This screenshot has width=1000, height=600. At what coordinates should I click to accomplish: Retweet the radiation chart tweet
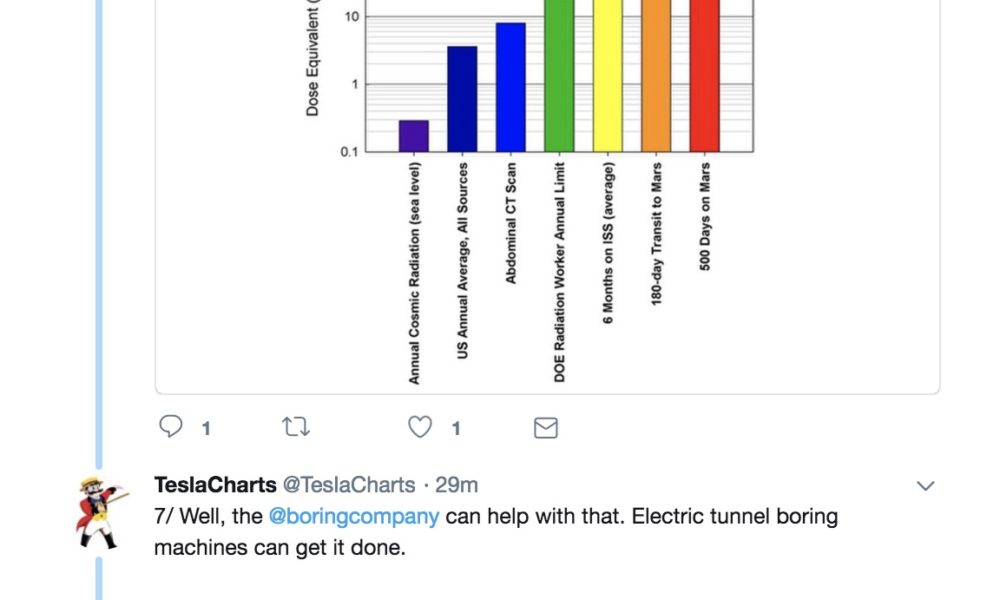pos(296,427)
